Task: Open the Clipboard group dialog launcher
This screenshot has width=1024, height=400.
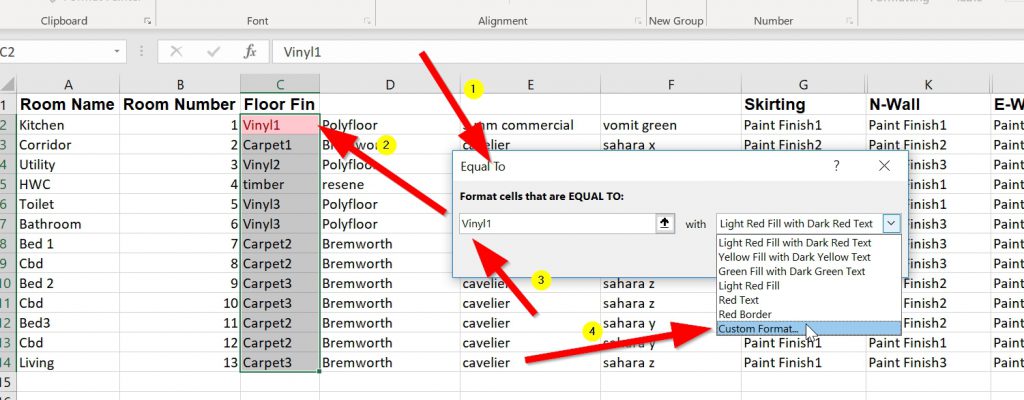Action: (x=148, y=21)
